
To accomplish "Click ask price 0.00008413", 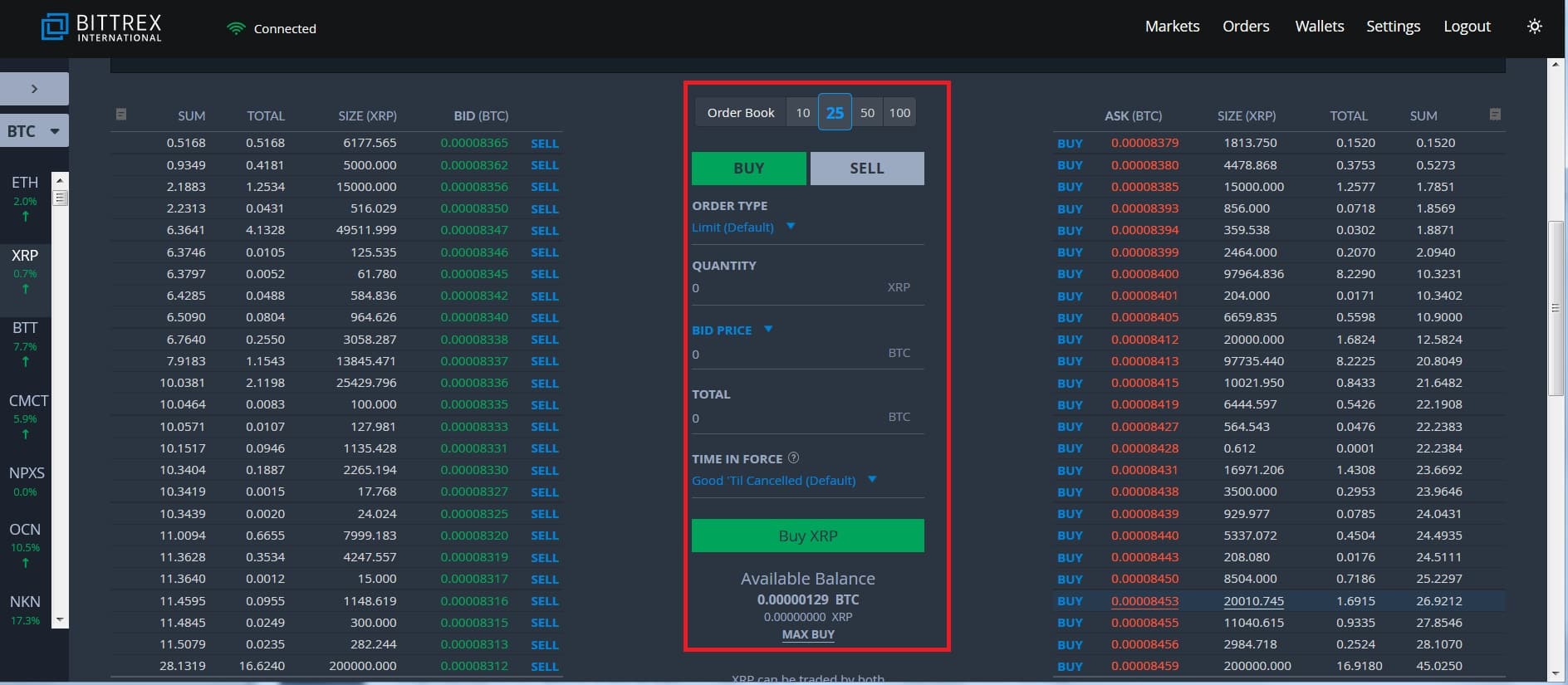I will [1144, 361].
